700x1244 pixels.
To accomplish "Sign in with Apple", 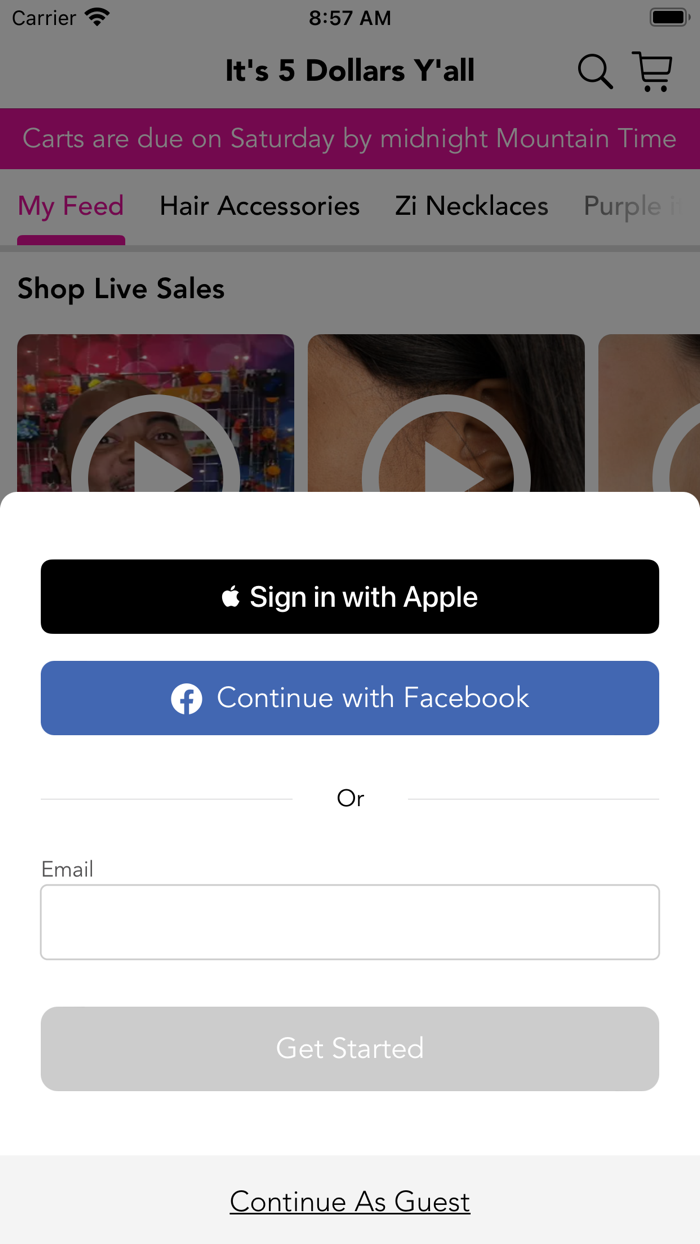I will [350, 597].
